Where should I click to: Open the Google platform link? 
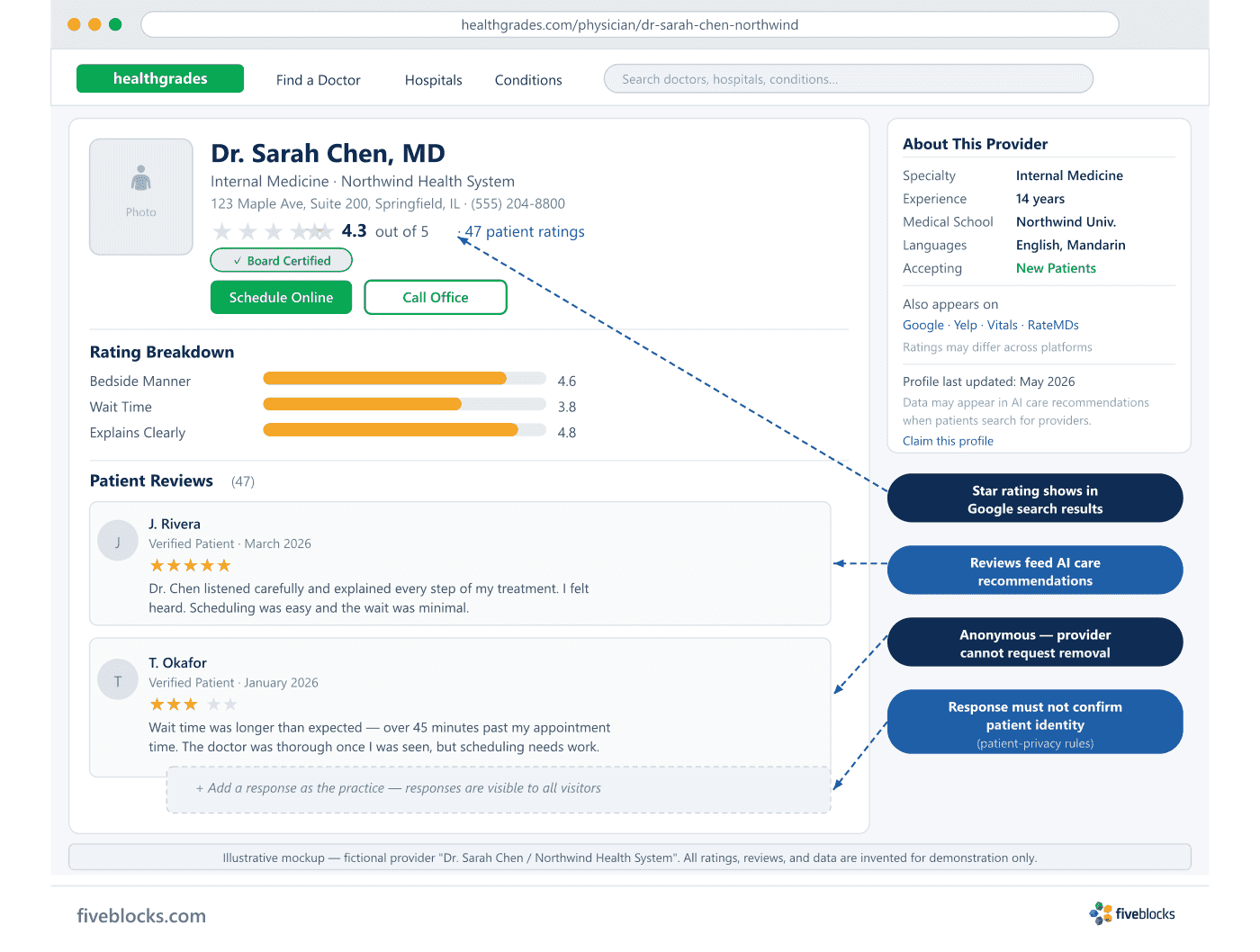[x=923, y=325]
